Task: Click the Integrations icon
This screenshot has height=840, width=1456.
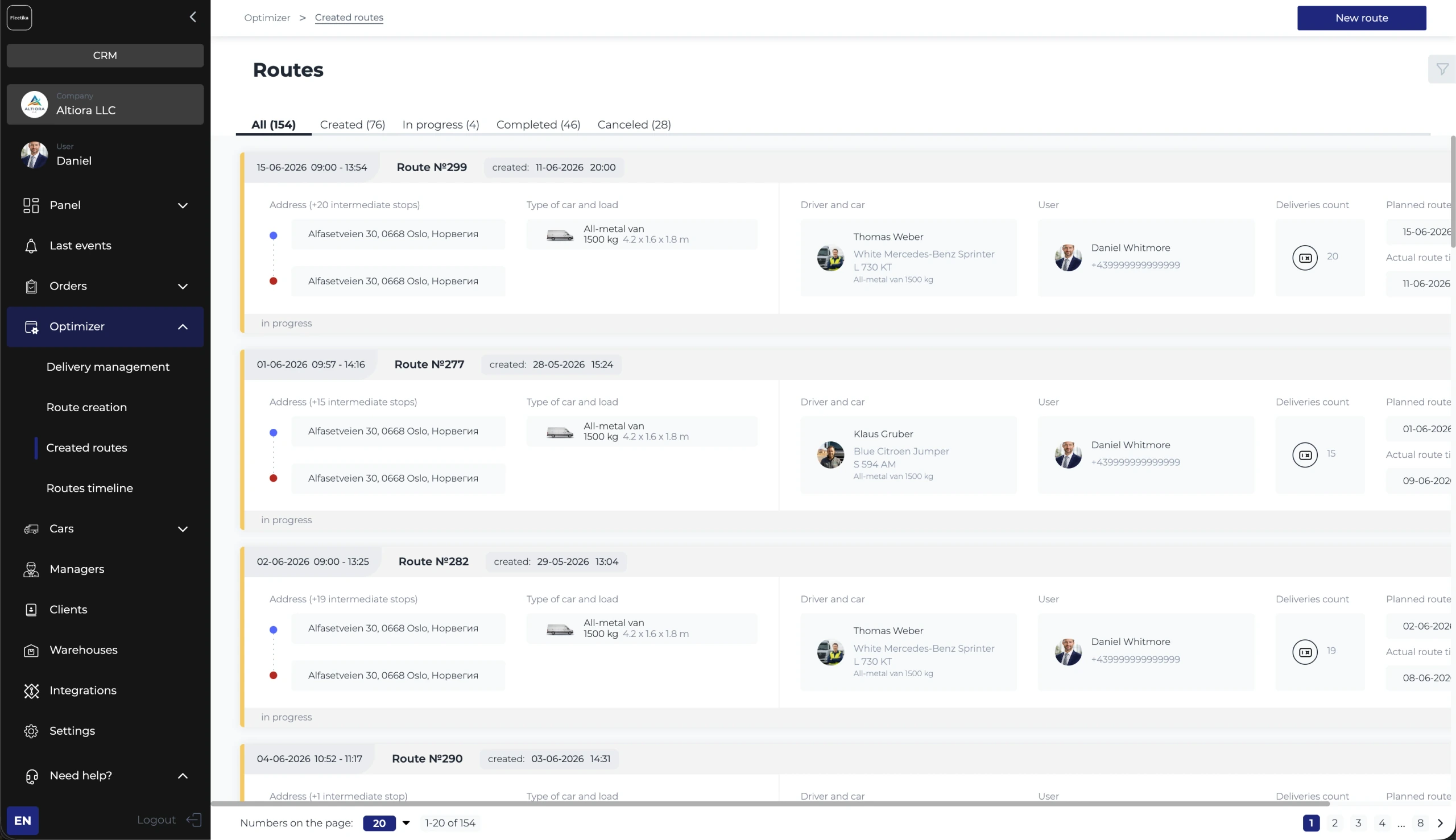Action: pos(31,690)
